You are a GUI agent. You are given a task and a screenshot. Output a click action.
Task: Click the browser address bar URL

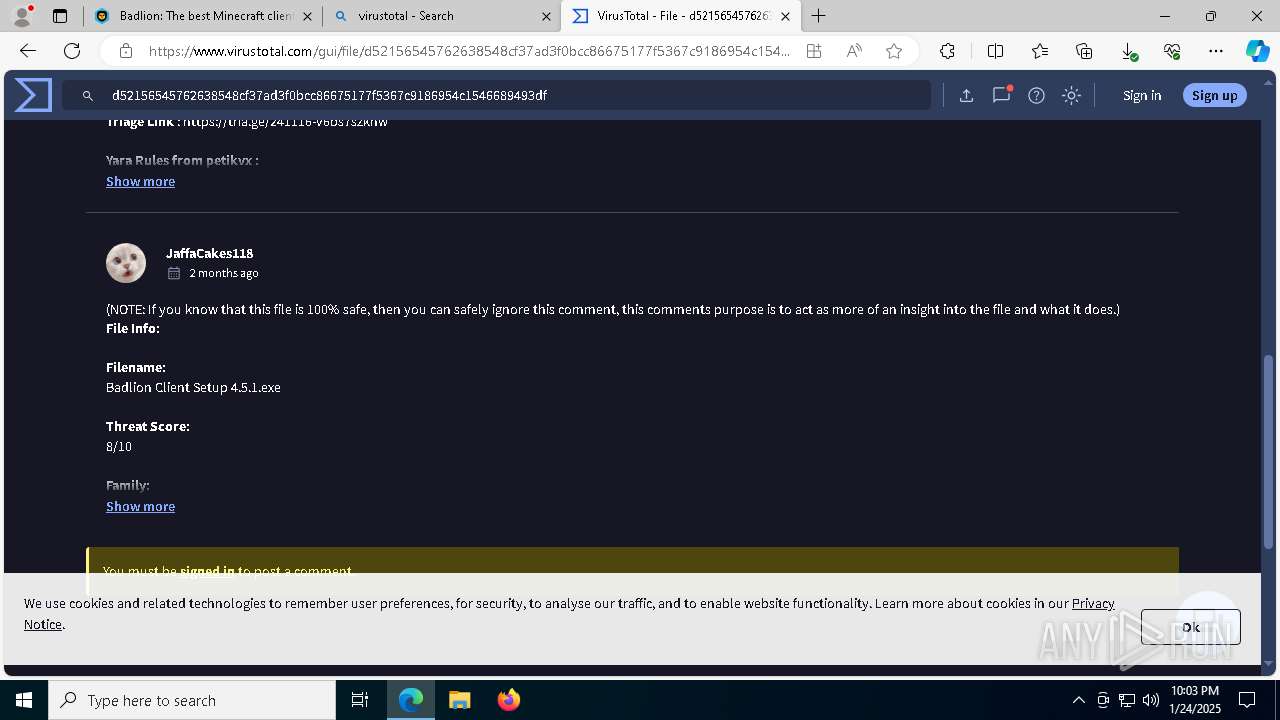coord(469,51)
